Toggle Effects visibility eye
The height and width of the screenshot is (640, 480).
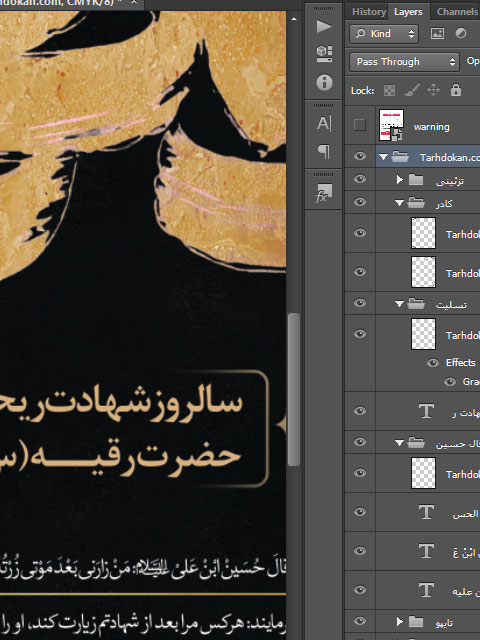coord(433,362)
